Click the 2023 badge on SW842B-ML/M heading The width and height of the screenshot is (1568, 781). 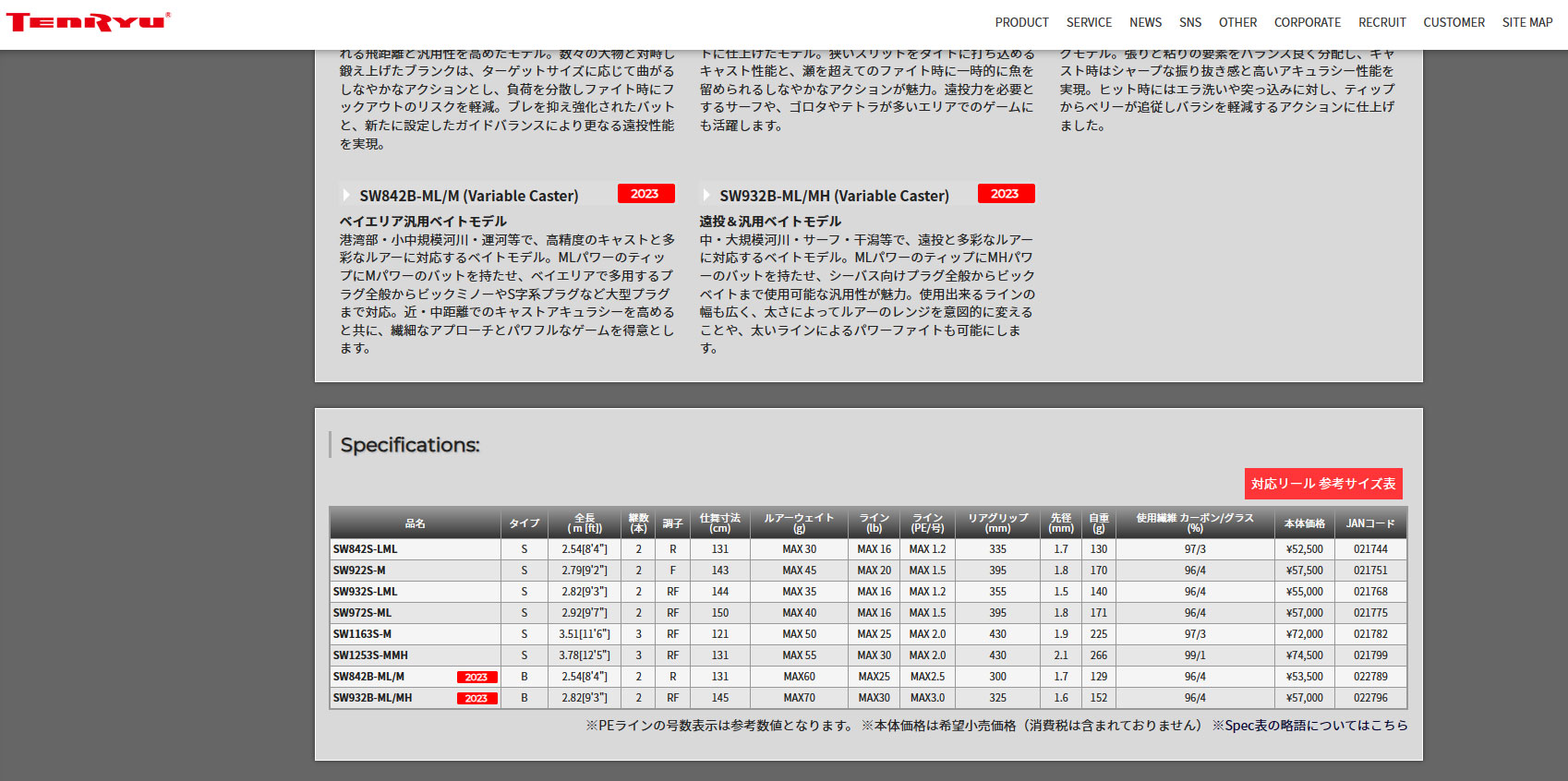tap(645, 194)
